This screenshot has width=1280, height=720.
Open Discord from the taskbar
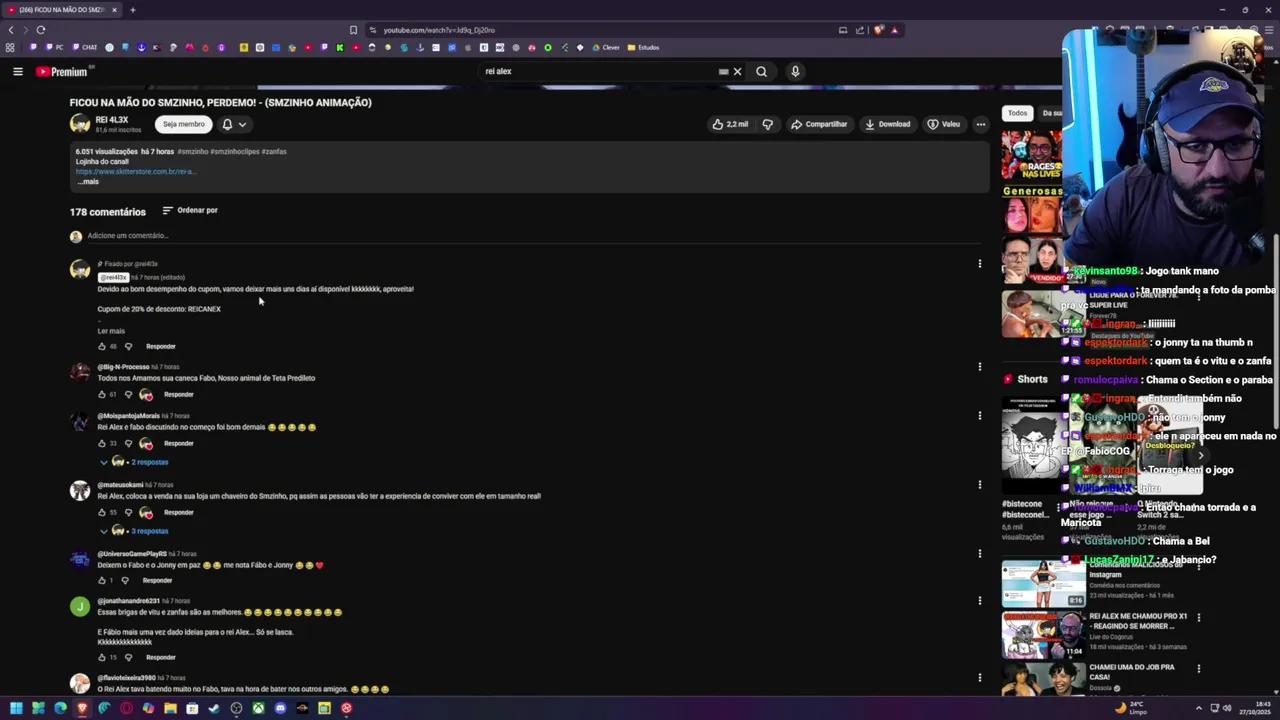tap(280, 708)
